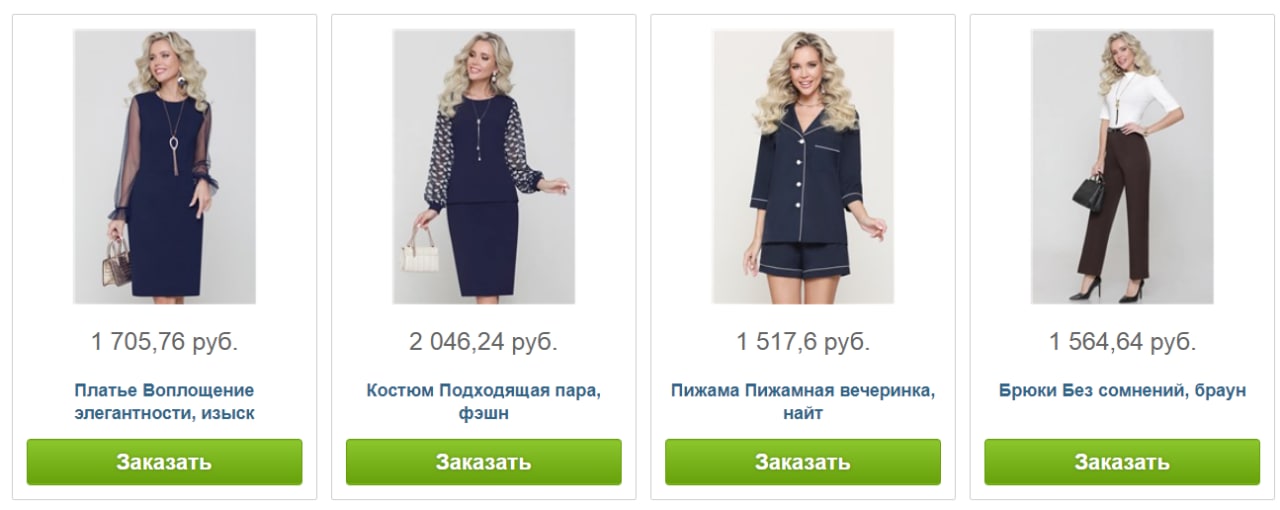1280x510 pixels.
Task: Click the crocodile handbag in dress photo
Action: tap(118, 262)
